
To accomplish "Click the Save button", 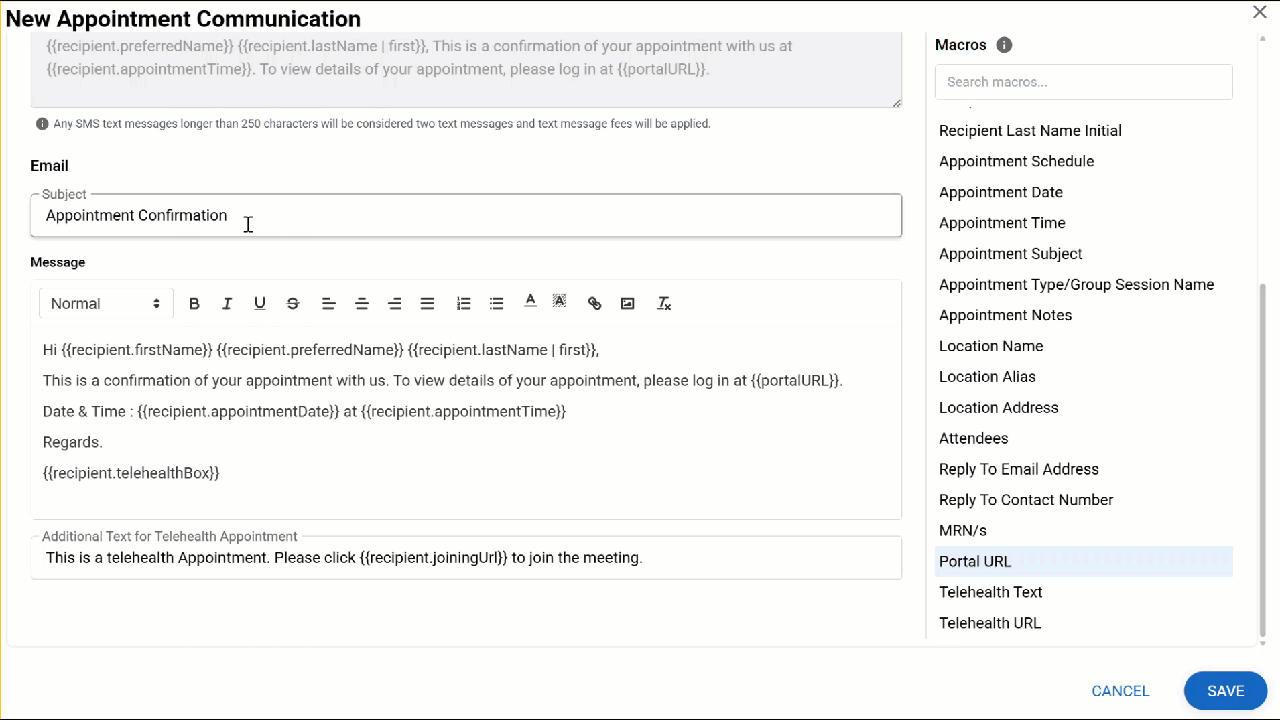I will (x=1225, y=691).
